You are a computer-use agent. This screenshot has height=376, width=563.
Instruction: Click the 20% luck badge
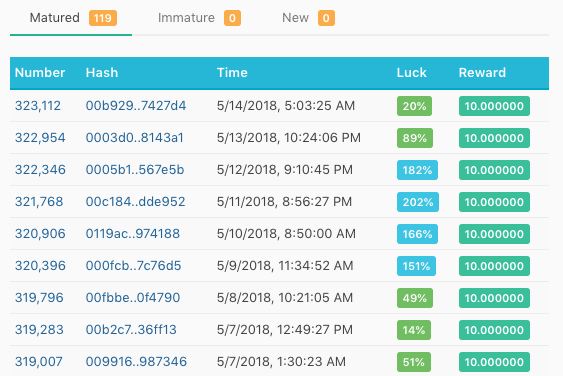(414, 106)
